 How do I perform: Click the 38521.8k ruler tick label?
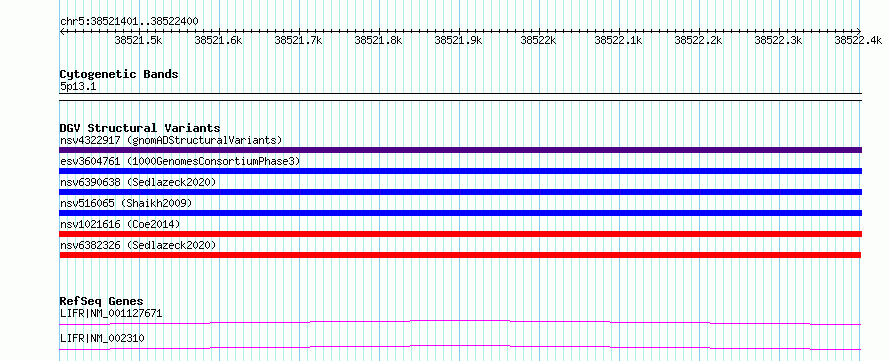(378, 40)
